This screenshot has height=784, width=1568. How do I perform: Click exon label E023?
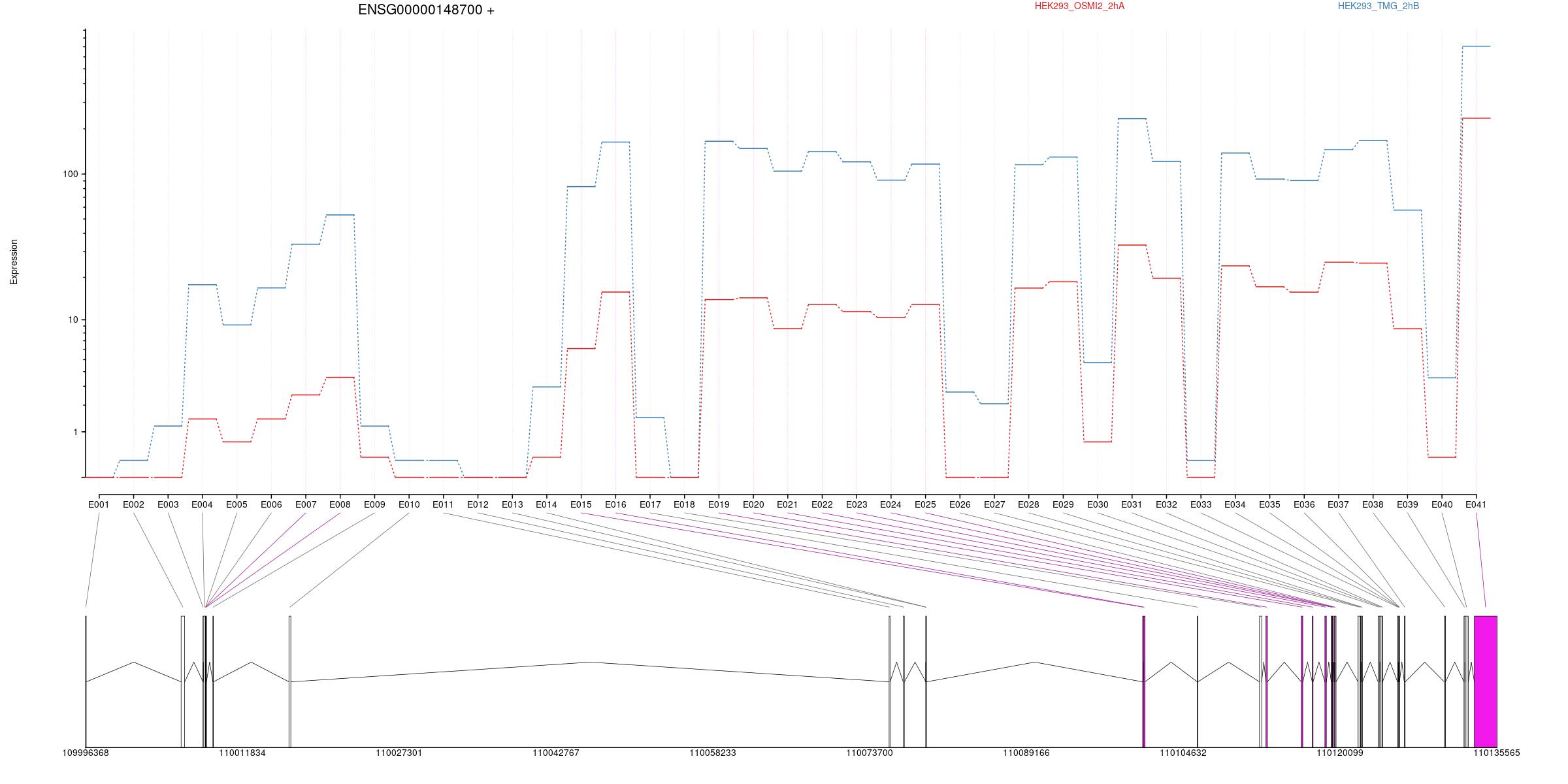point(857,504)
